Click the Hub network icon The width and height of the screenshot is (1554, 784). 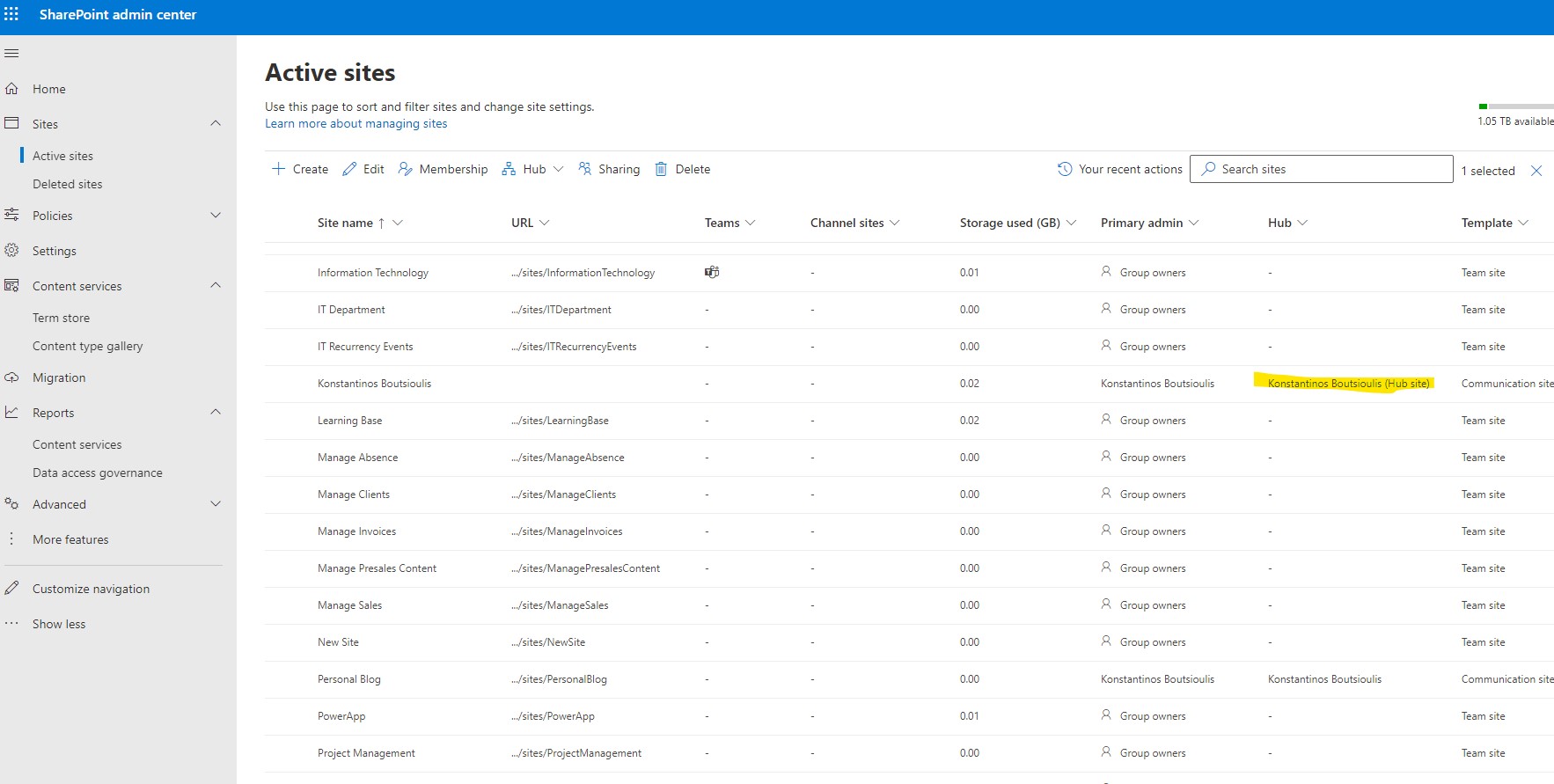509,169
